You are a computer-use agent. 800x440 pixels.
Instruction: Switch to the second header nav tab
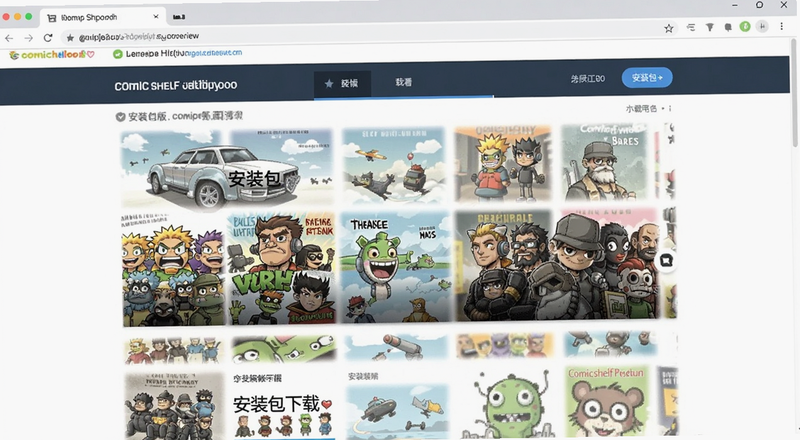(x=403, y=82)
